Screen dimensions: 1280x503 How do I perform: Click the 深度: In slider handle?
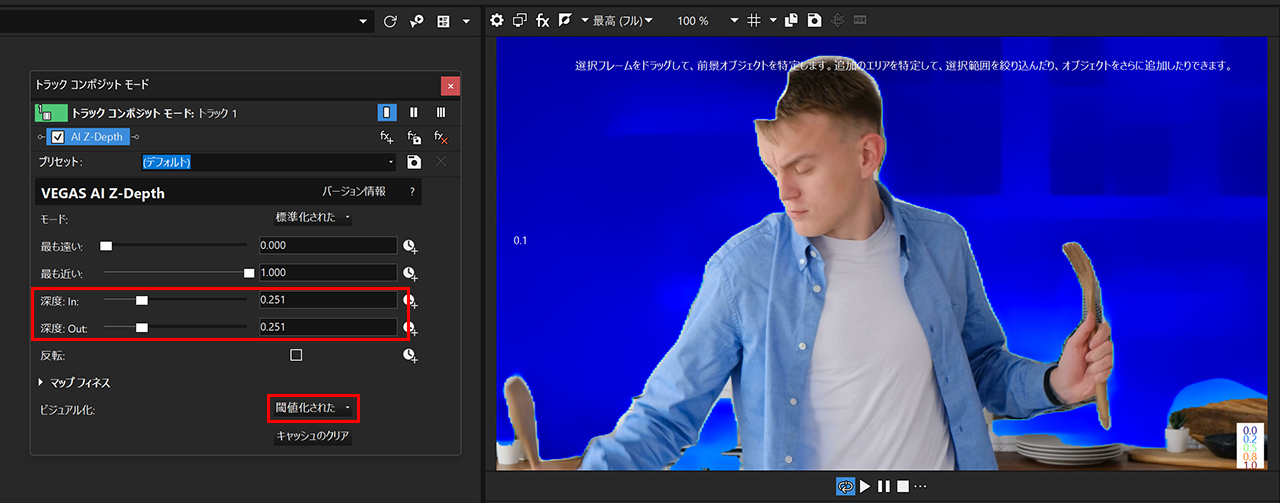(142, 300)
